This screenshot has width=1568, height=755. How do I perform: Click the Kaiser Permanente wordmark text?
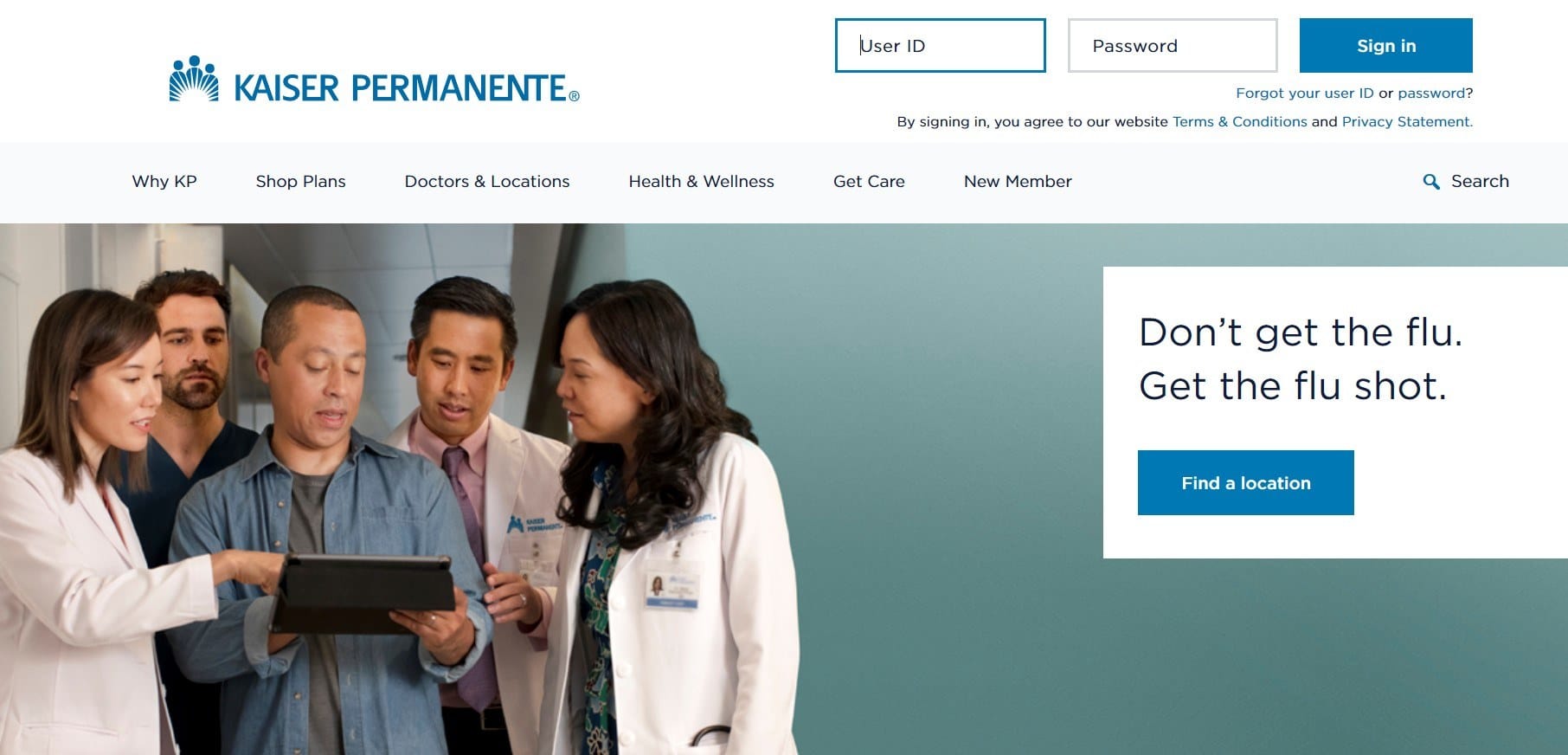[406, 87]
